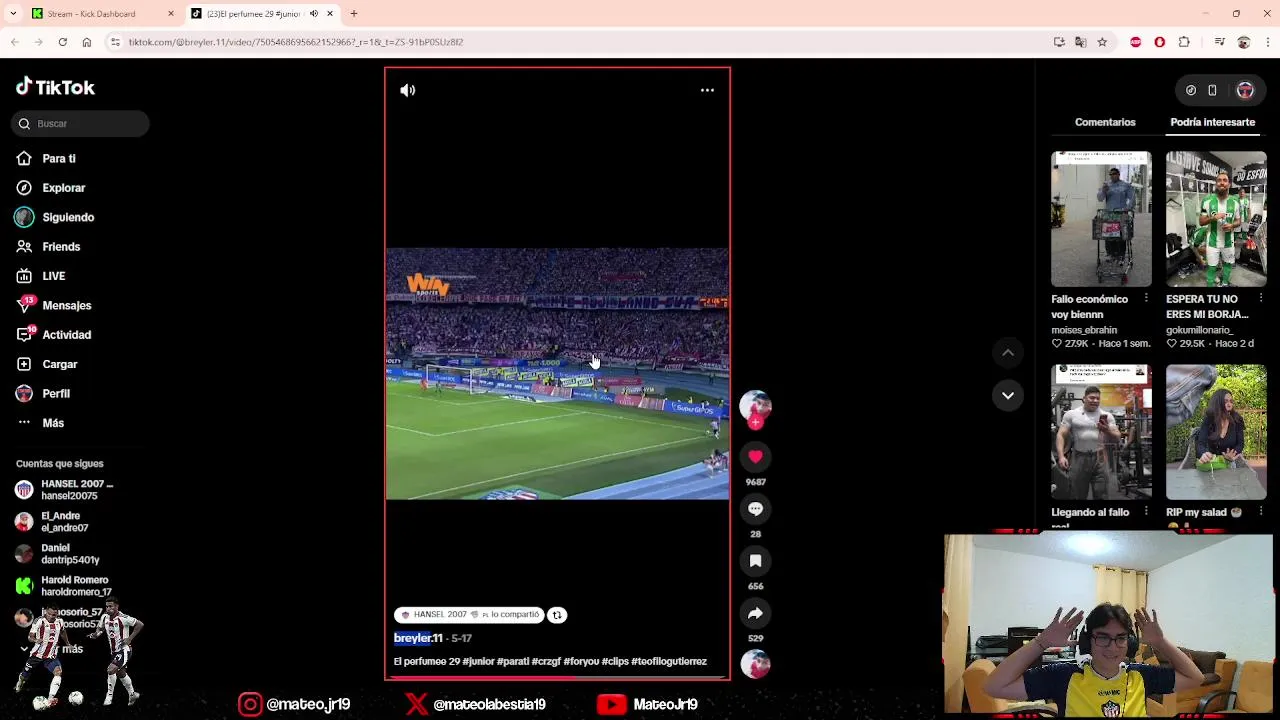Click the video progress bar
Image resolution: width=1280 pixels, height=720 pixels.
(557, 678)
